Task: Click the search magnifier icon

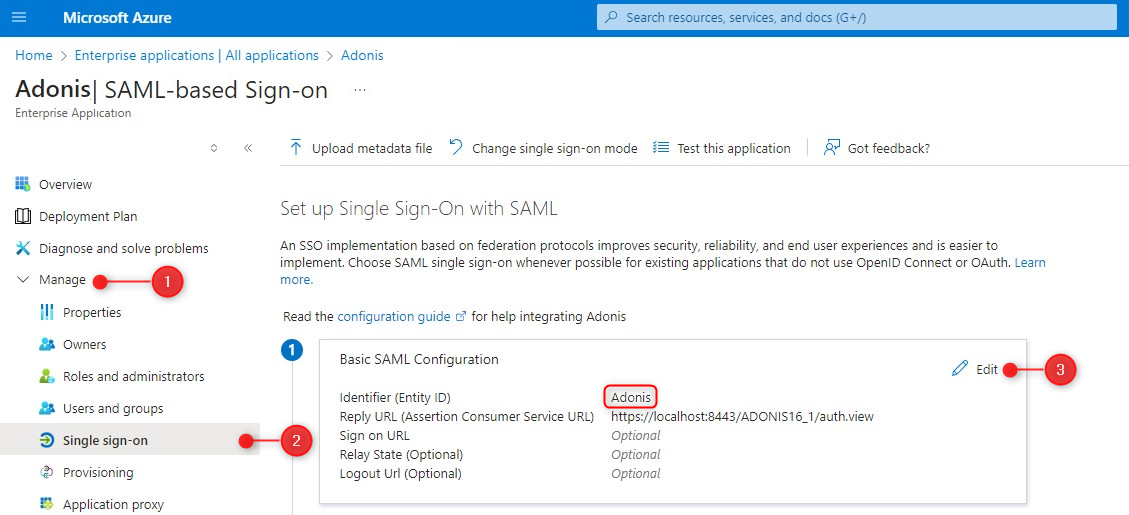Action: point(611,17)
